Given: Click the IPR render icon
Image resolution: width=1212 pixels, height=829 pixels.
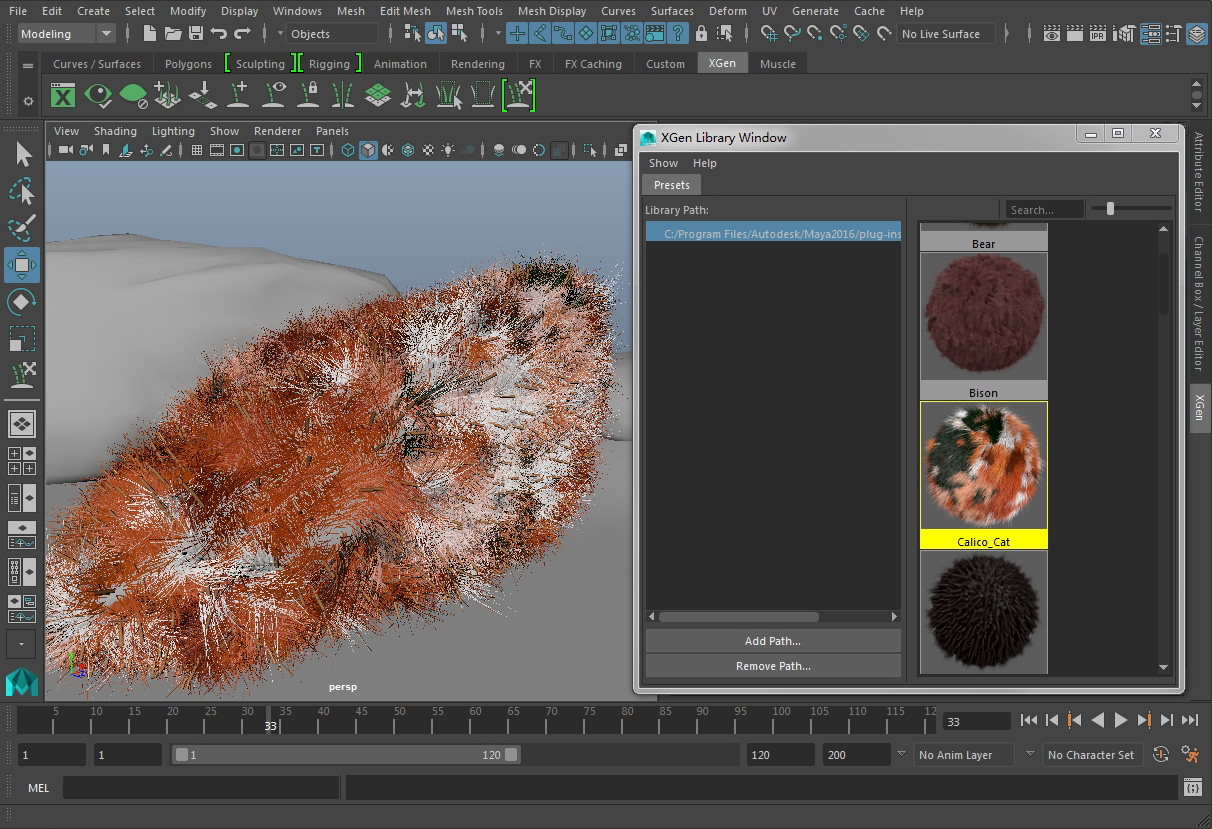Looking at the screenshot, I should click(1097, 34).
